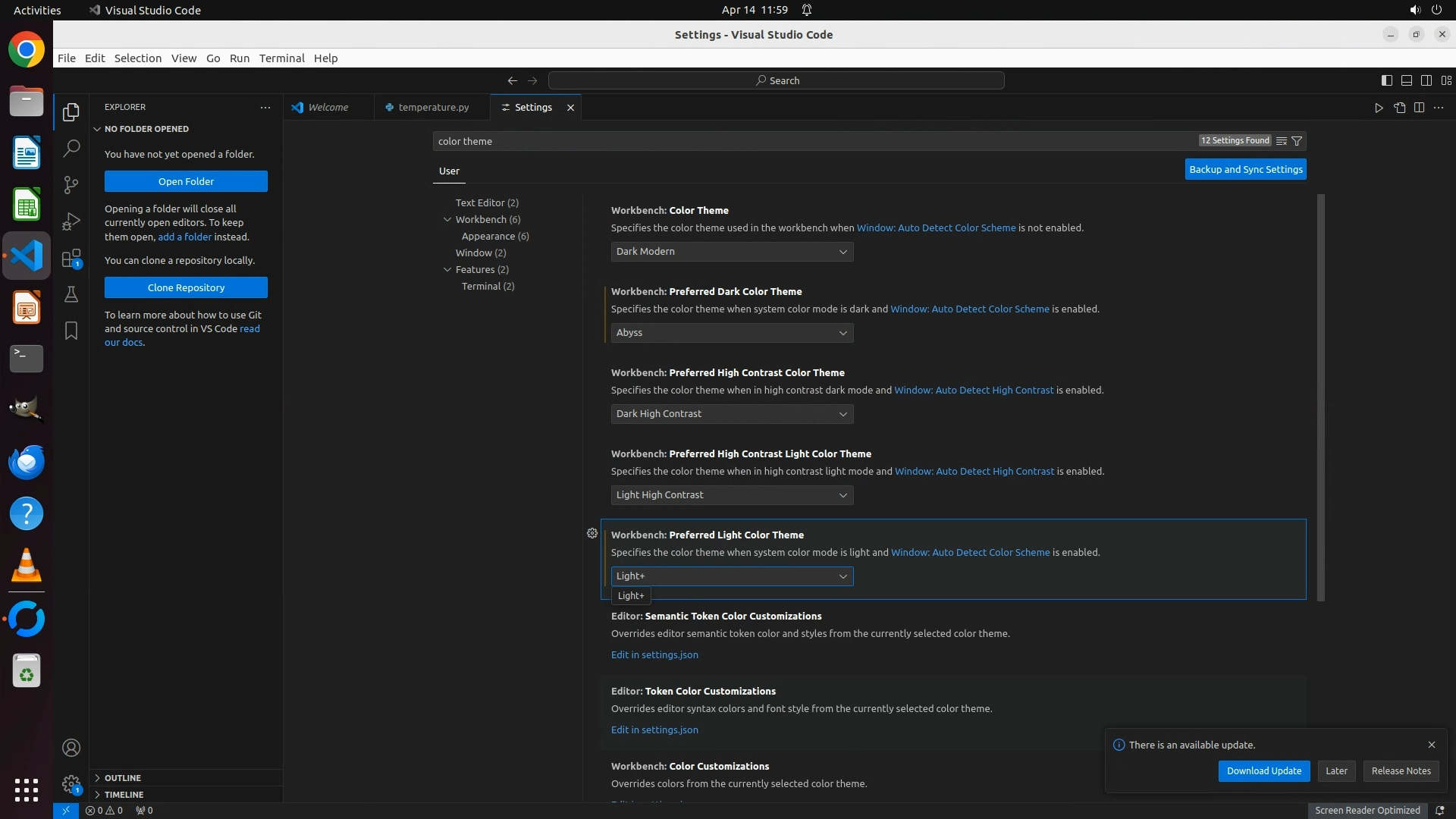Toggle the primary side bar layout icon
The width and height of the screenshot is (1456, 819).
1386,80
